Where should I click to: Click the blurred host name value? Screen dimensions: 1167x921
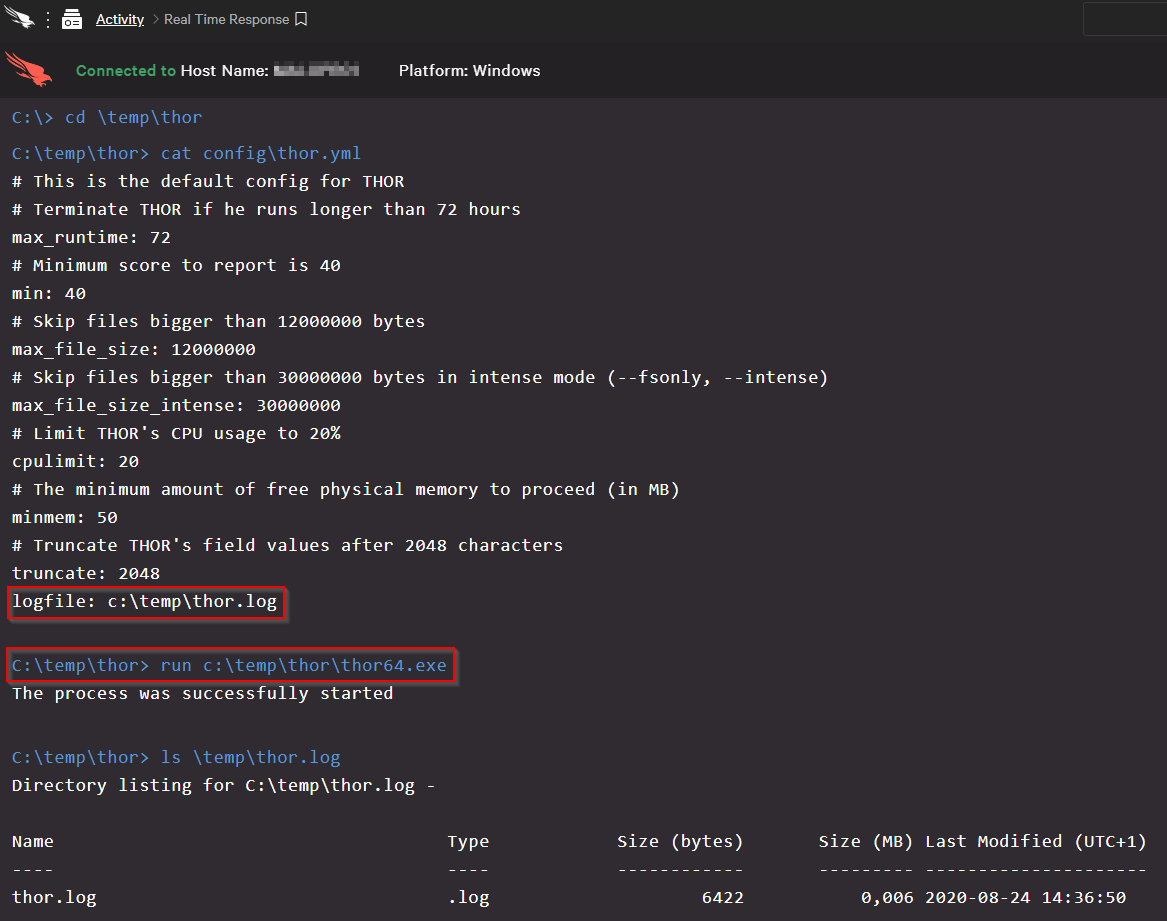(315, 70)
